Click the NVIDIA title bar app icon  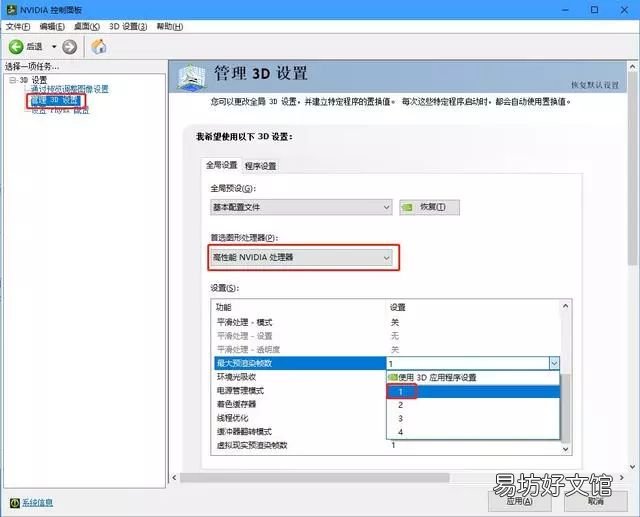(x=12, y=9)
